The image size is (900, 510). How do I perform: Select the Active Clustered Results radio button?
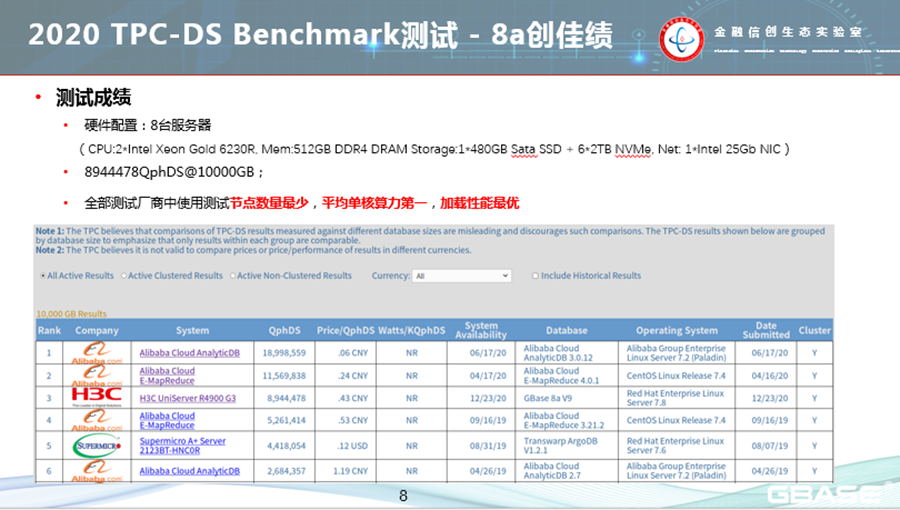(123, 276)
